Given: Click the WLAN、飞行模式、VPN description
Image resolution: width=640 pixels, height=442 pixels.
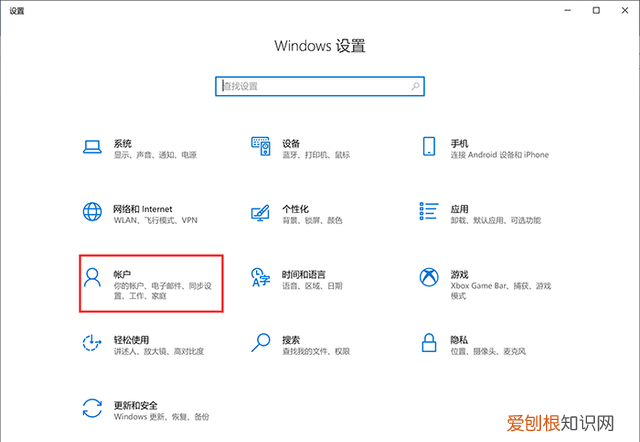Looking at the screenshot, I should (x=156, y=220).
